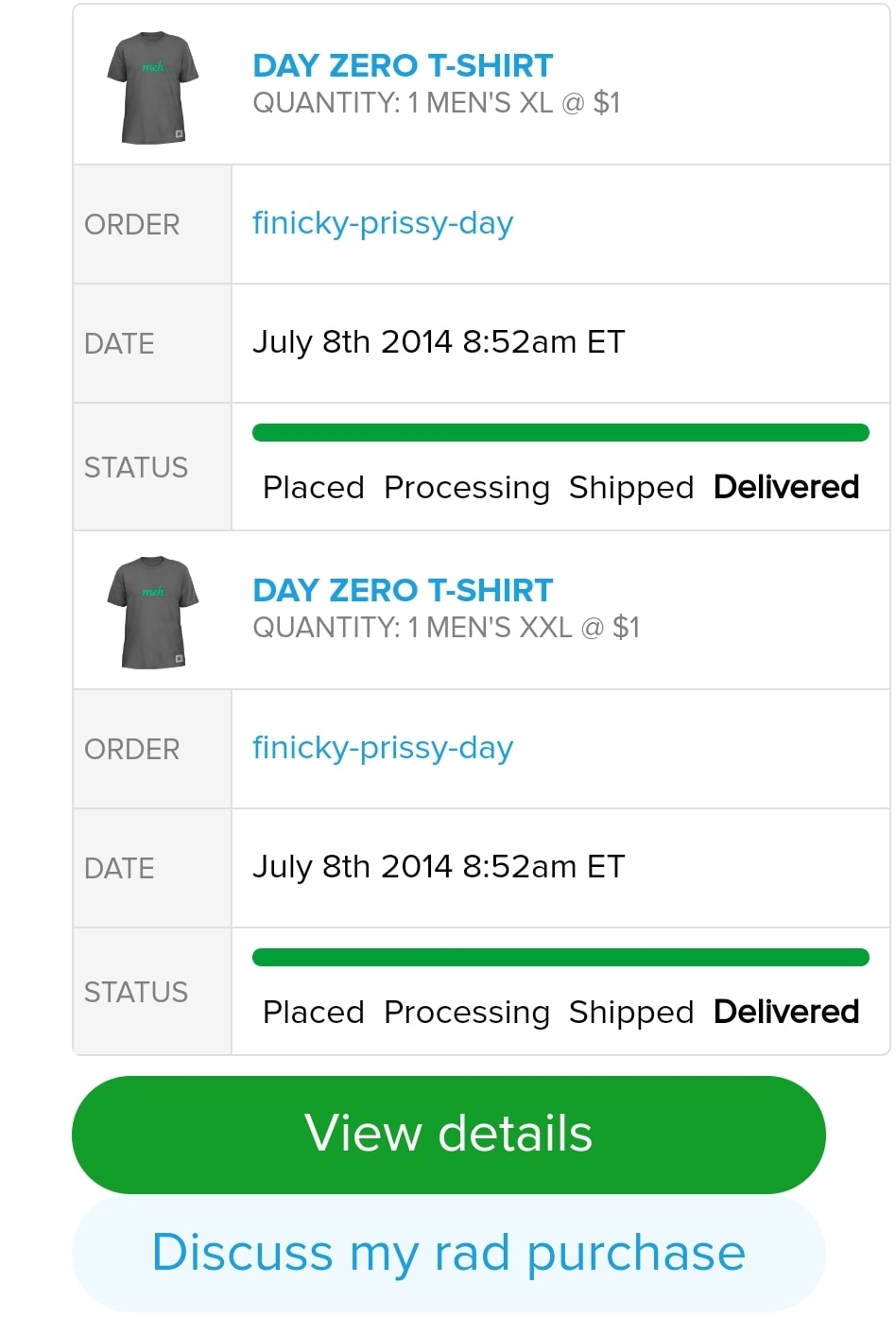Open second finicky-prissy-day order link
Screen dimensions: 896x1335
(x=383, y=748)
